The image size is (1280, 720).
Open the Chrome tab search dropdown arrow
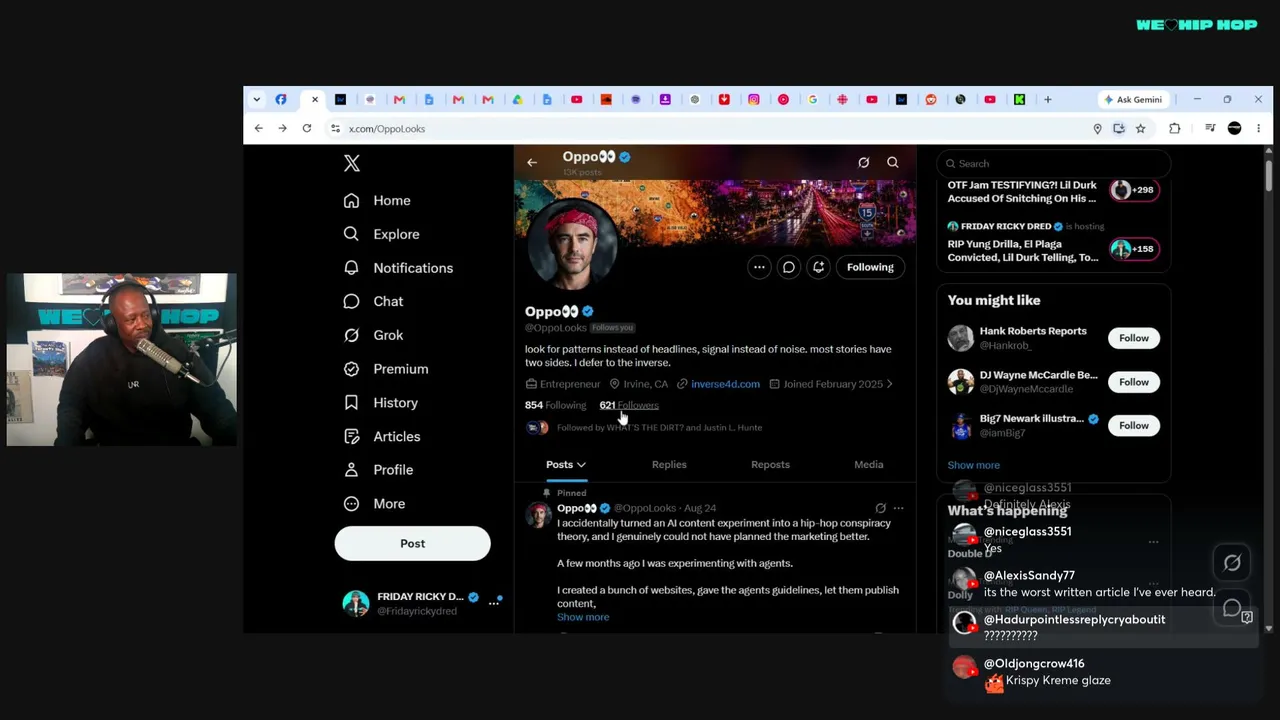[257, 99]
